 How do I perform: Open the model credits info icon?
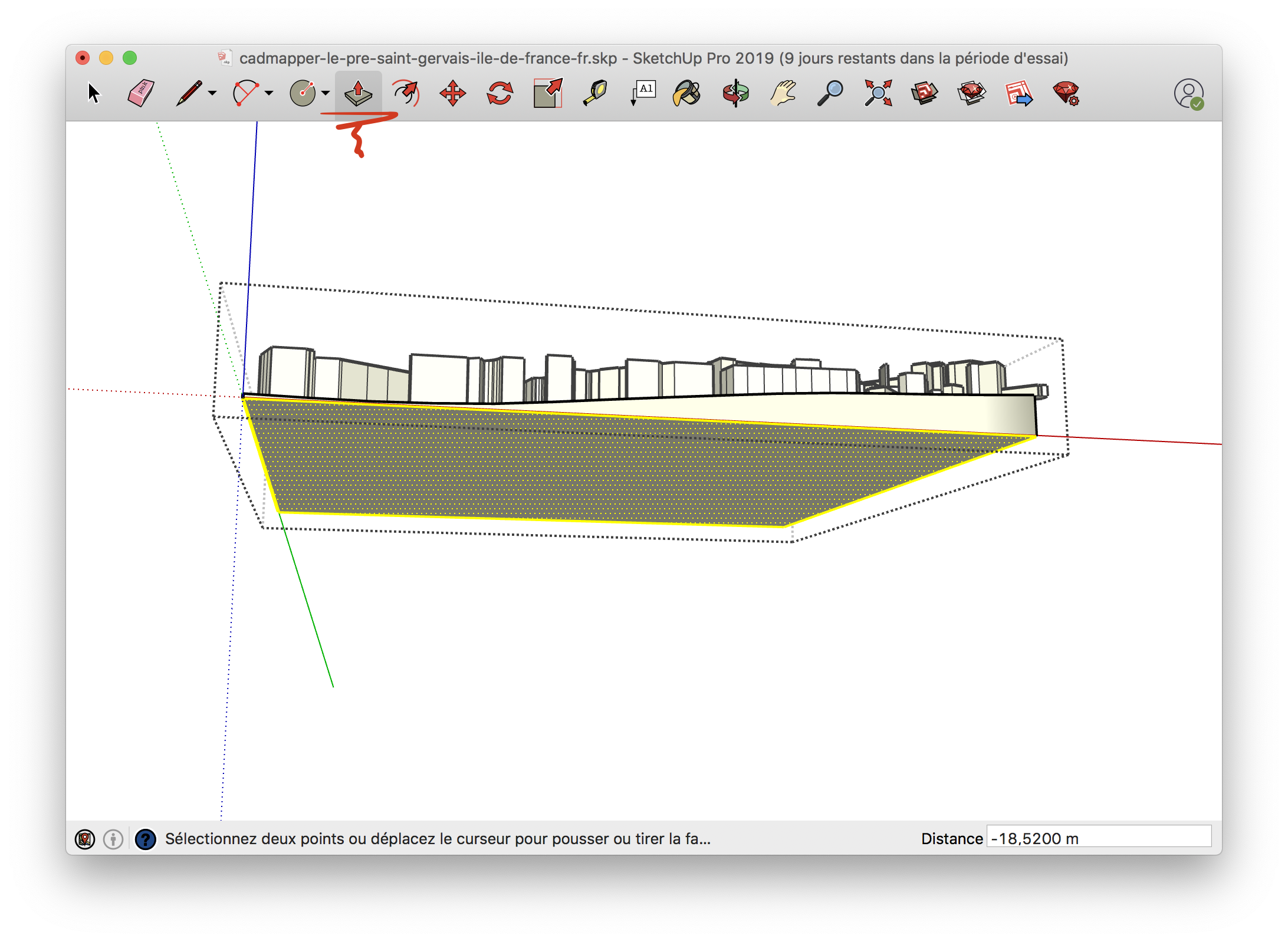click(113, 839)
